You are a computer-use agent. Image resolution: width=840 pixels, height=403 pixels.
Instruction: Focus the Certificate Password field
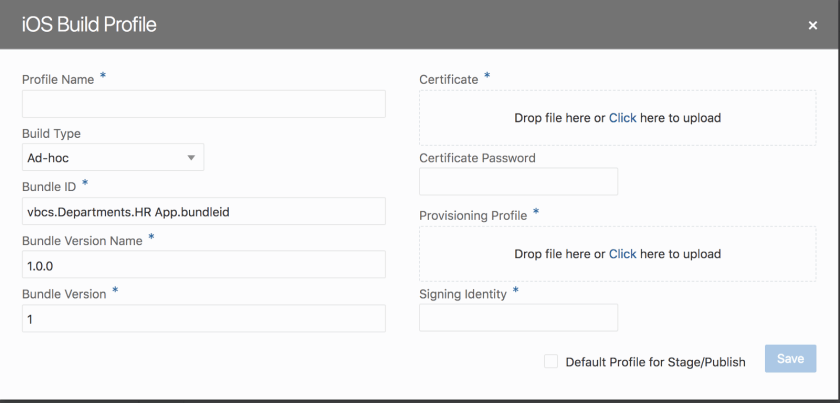[x=518, y=181]
